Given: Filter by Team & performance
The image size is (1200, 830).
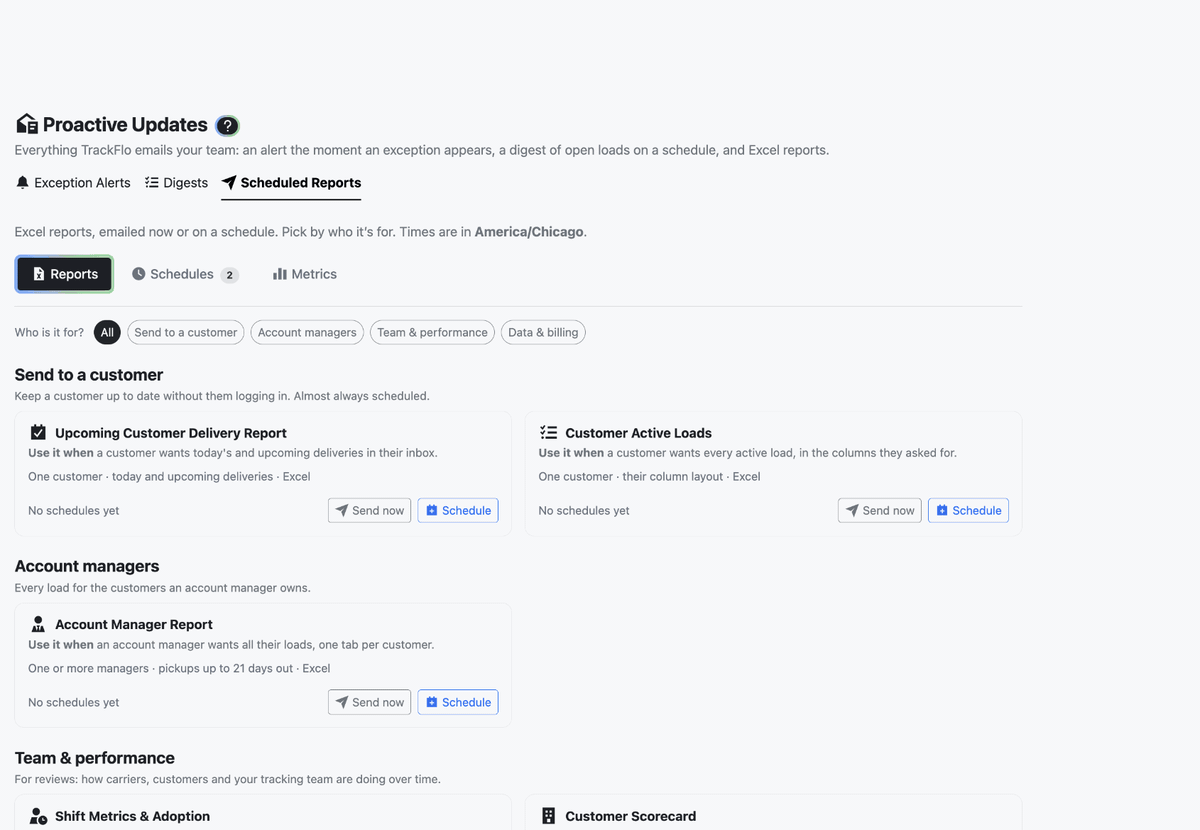Looking at the screenshot, I should [432, 332].
